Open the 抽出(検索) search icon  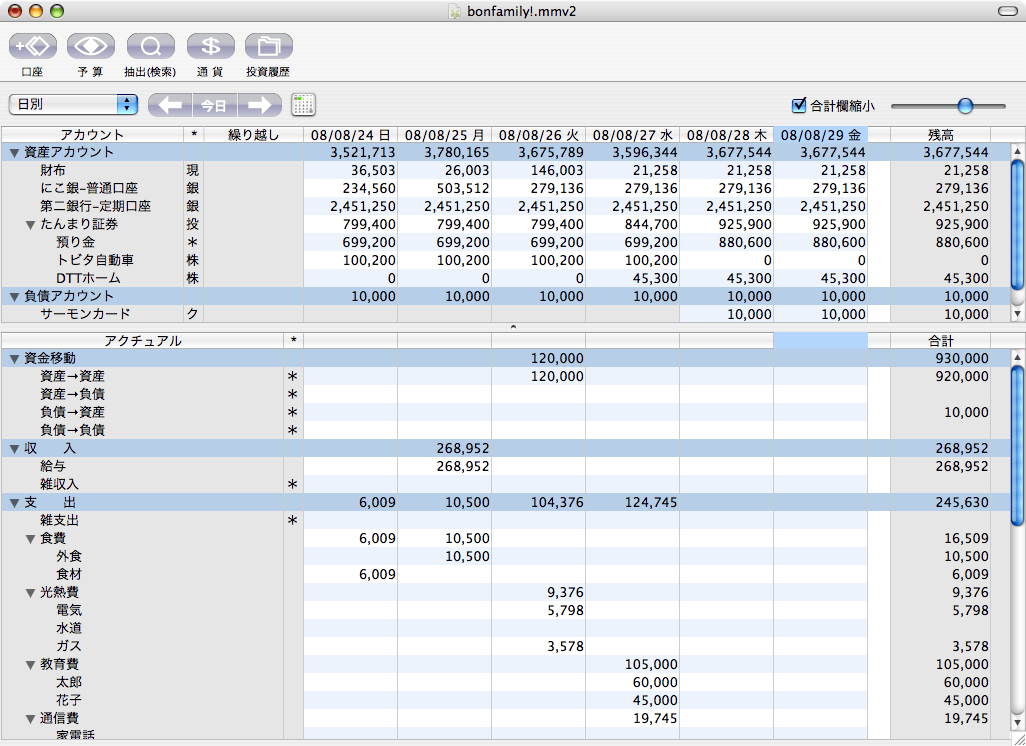tap(150, 46)
